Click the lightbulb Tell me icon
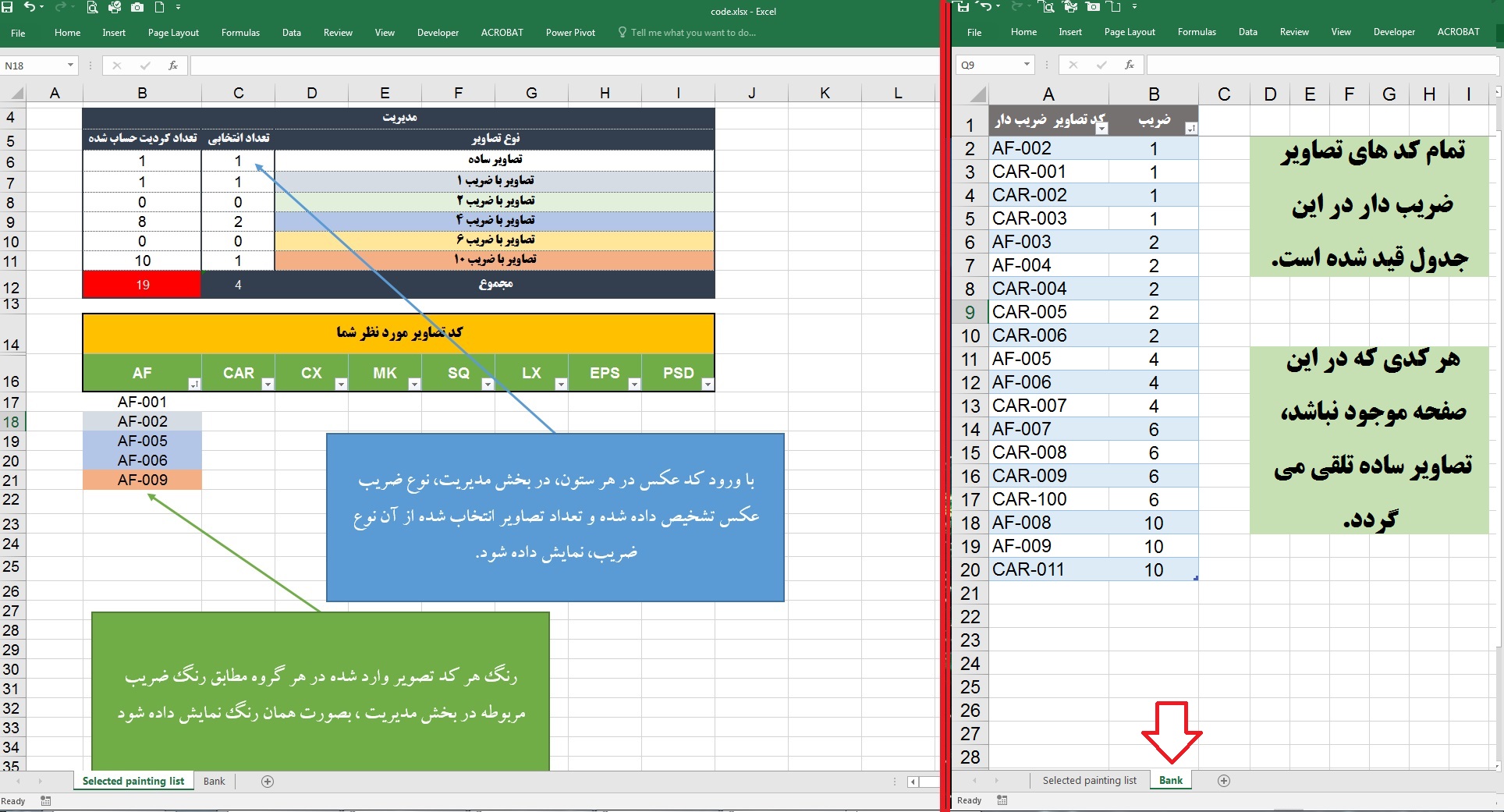 (623, 33)
